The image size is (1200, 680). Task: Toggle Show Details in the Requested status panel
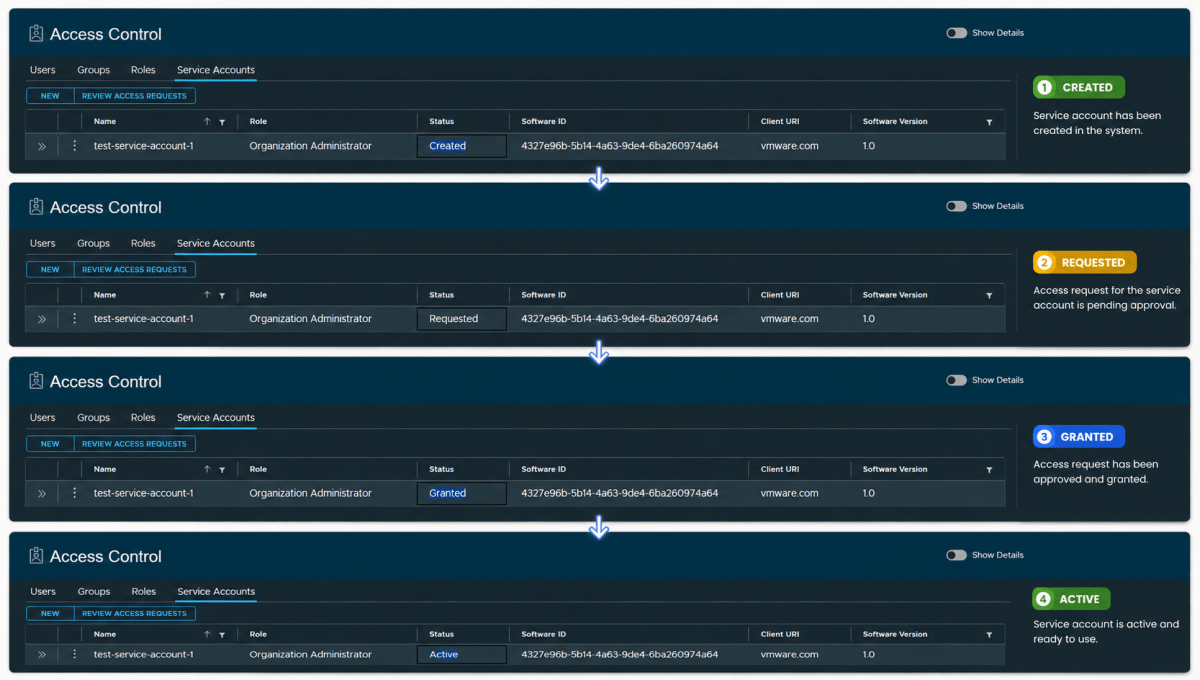(957, 206)
